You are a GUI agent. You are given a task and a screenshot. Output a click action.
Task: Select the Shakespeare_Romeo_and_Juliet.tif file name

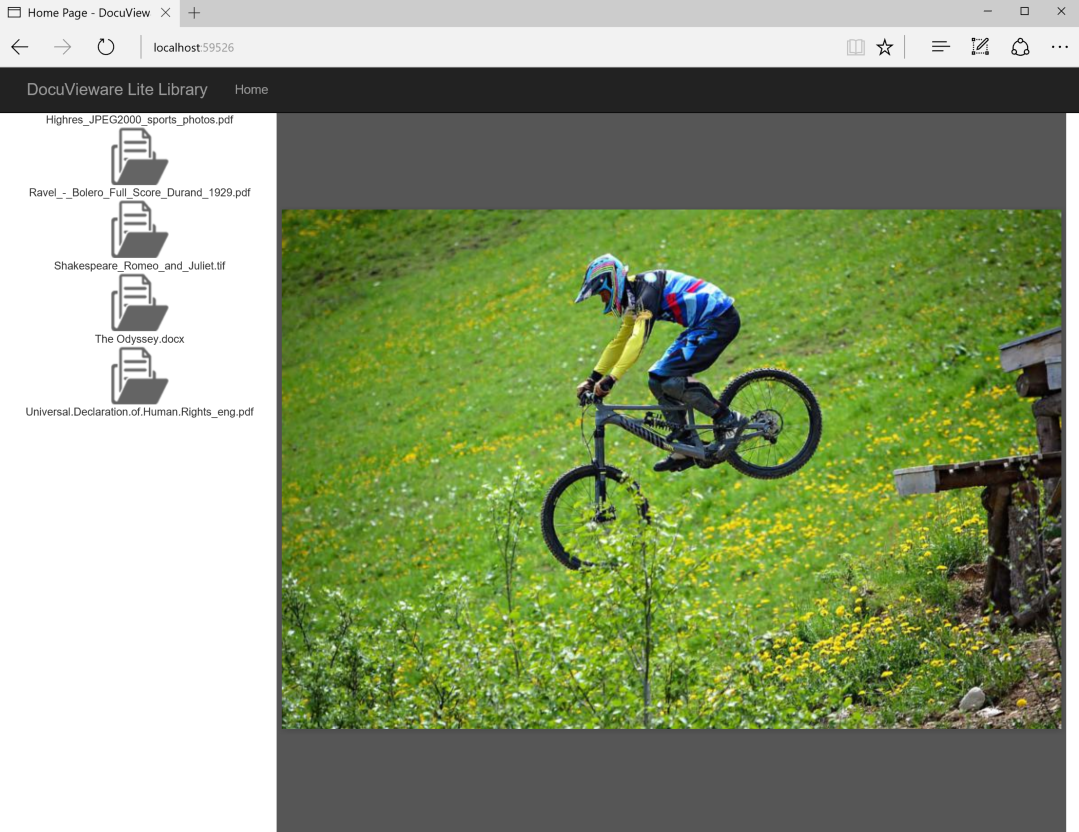coord(140,266)
